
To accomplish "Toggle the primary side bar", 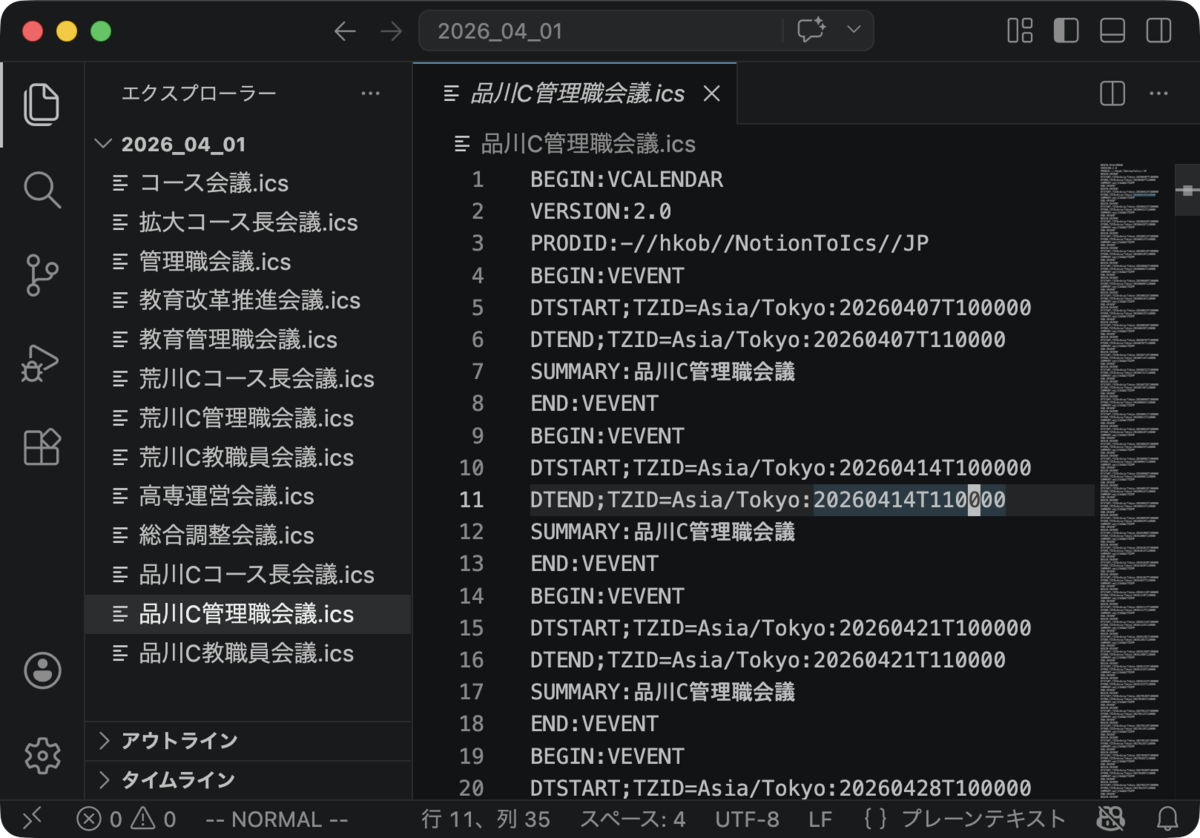I will 1066,31.
